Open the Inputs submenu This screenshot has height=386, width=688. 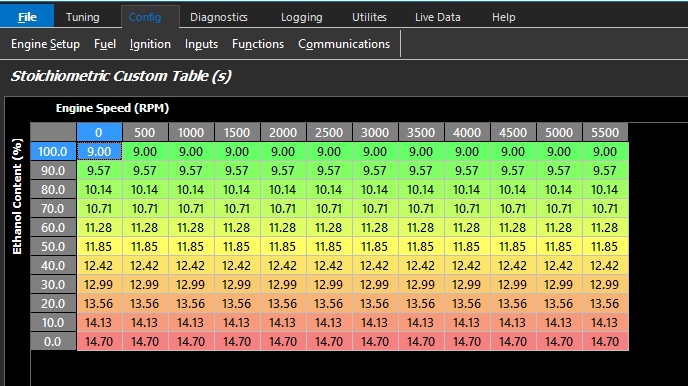pyautogui.click(x=201, y=44)
